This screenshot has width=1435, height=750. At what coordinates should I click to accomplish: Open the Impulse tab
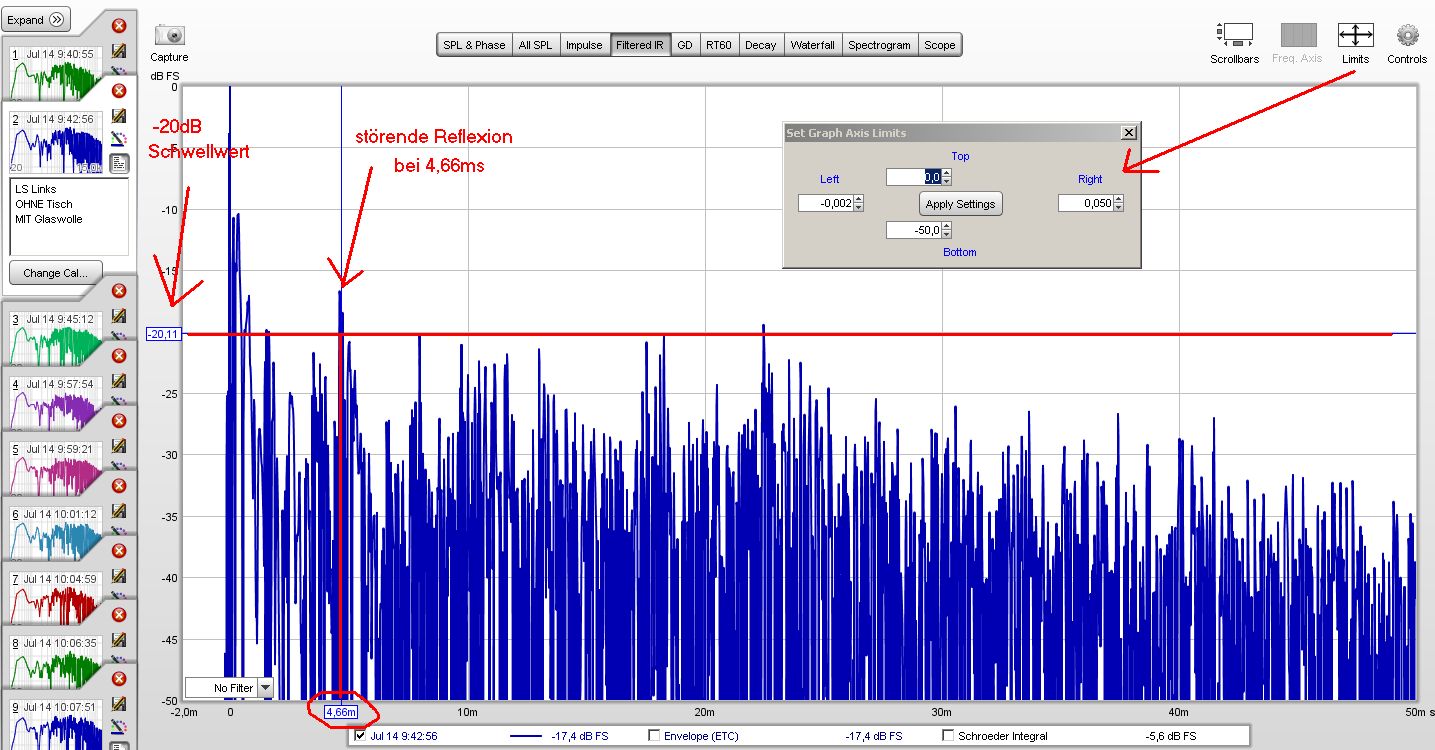(584, 45)
